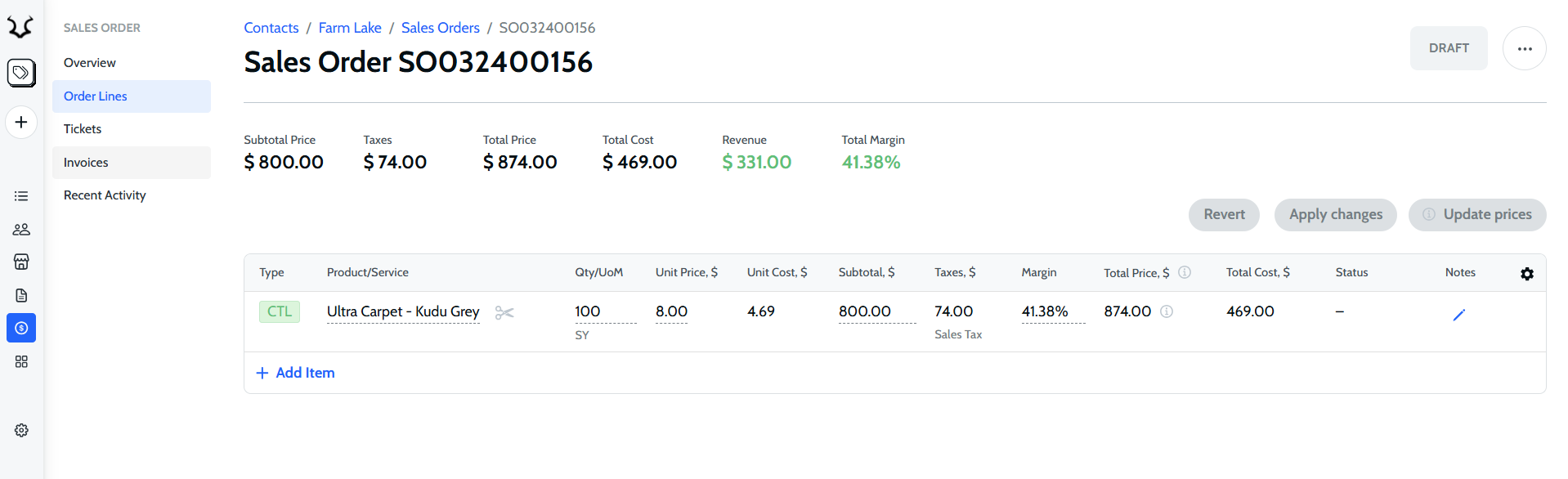1568x479 pixels.
Task: Open table column settings gear
Action: 1526,274
